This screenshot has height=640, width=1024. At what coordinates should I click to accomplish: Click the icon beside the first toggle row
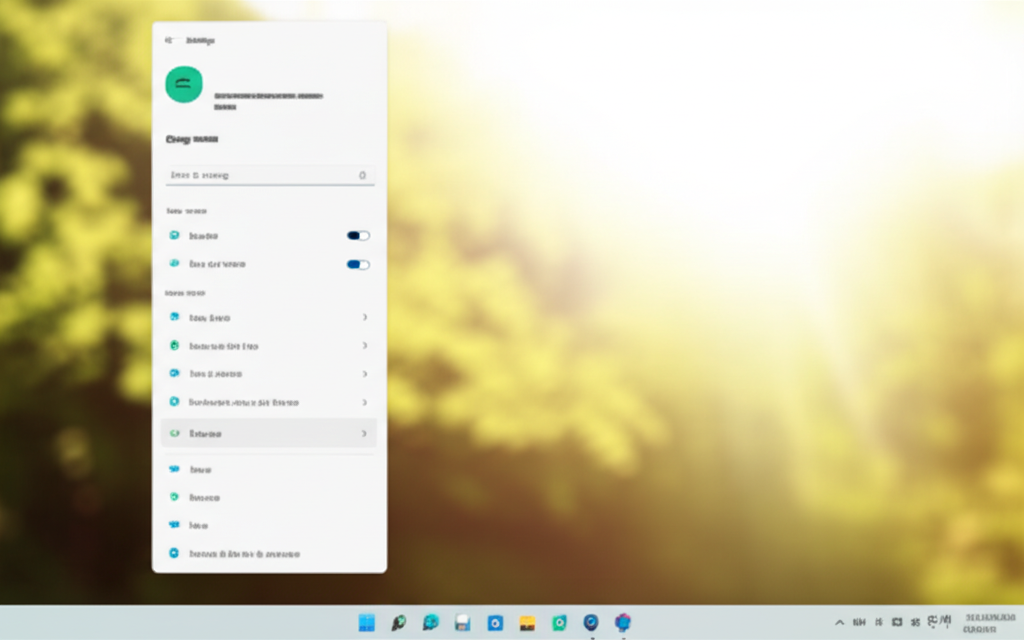[174, 236]
